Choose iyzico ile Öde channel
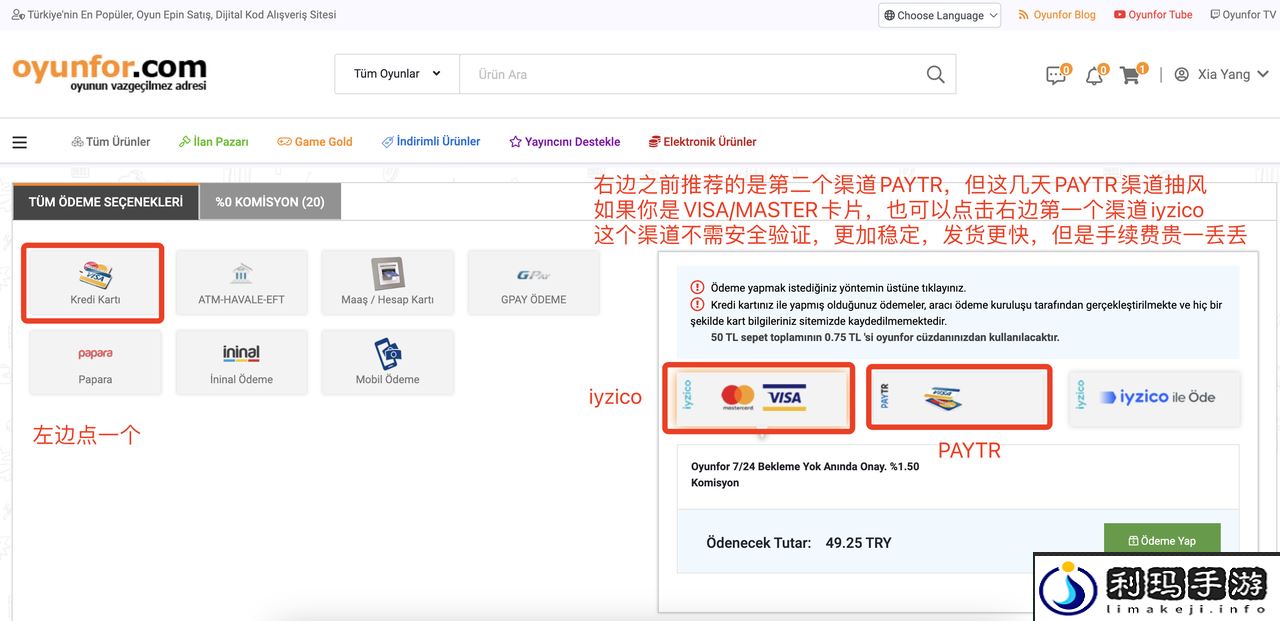Image resolution: width=1280 pixels, height=621 pixels. 1154,398
